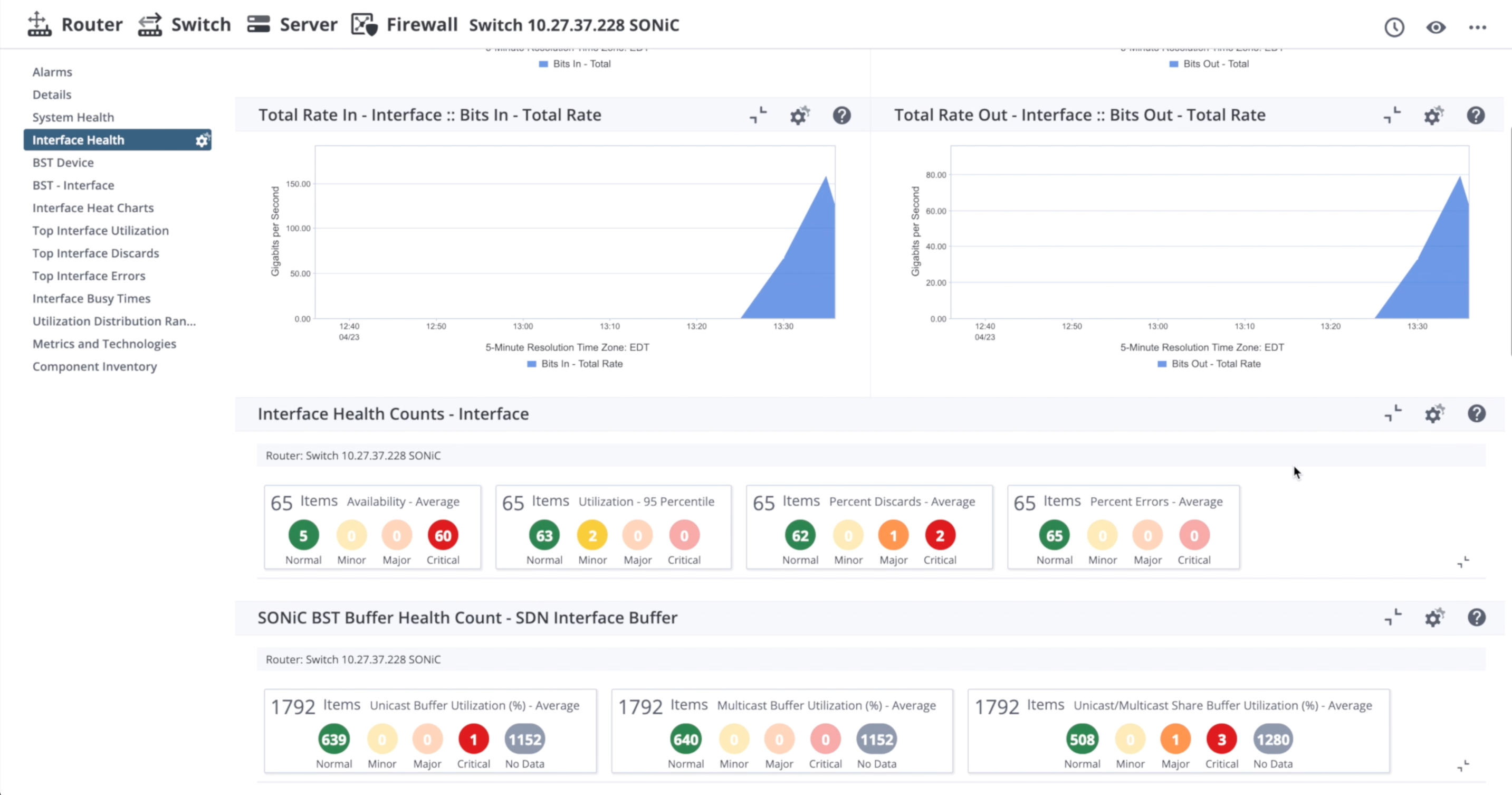The width and height of the screenshot is (1512, 795).
Task: Open the three-dots more options menu
Action: pyautogui.click(x=1477, y=27)
